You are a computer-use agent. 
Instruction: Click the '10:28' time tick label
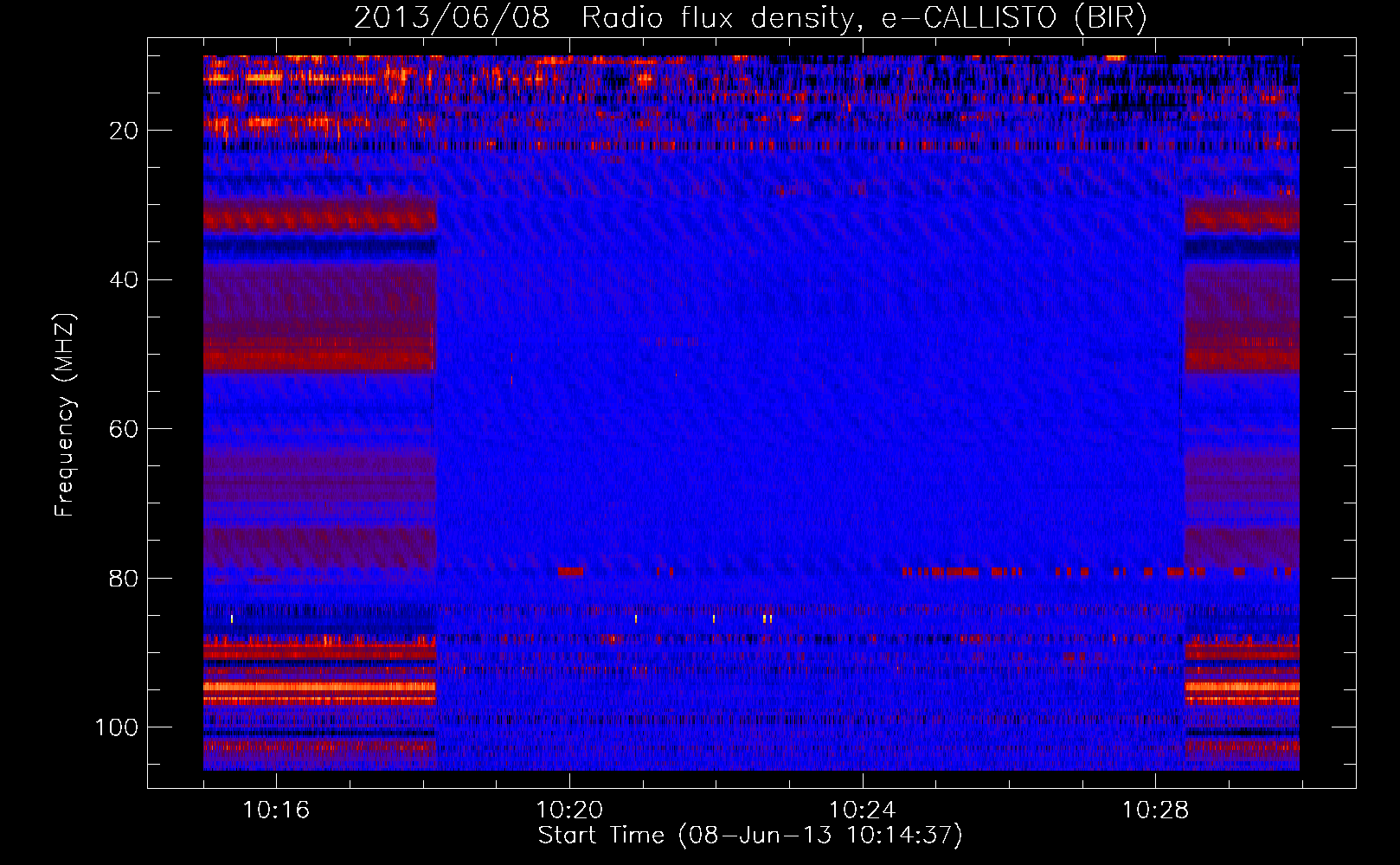(x=1155, y=811)
